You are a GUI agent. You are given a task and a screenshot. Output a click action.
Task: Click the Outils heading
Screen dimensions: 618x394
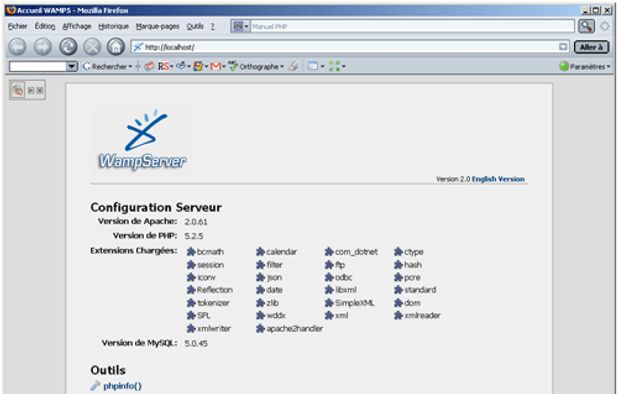(108, 370)
